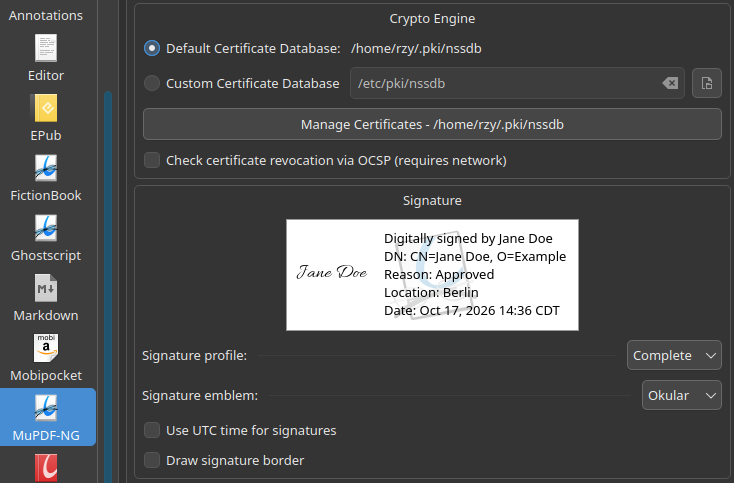
Task: Click the sidebar vertical scrollbar
Action: [108, 285]
